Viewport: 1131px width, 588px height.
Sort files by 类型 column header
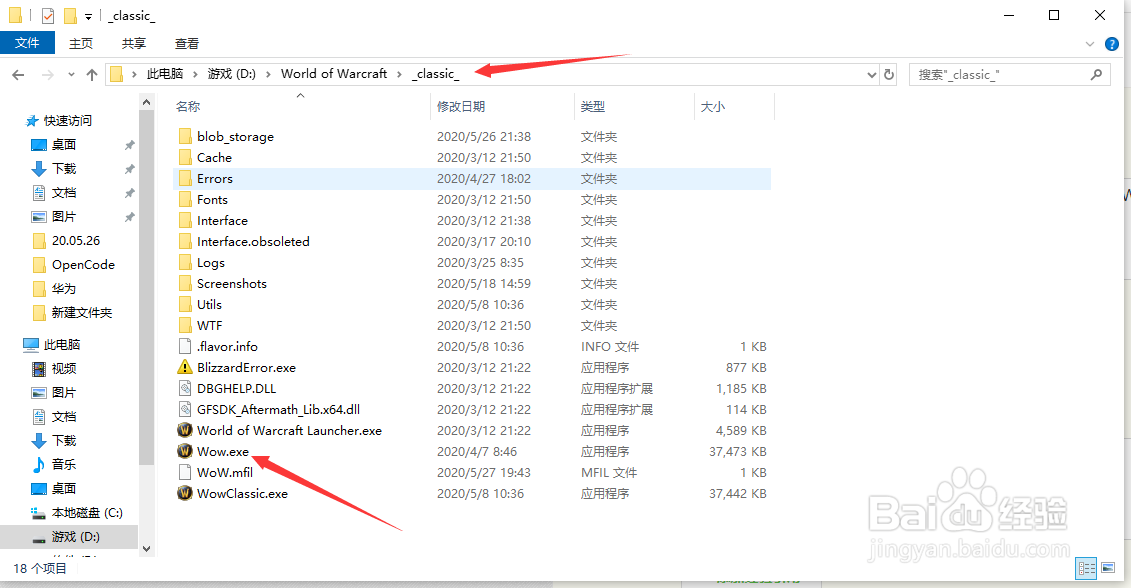pyautogui.click(x=593, y=107)
